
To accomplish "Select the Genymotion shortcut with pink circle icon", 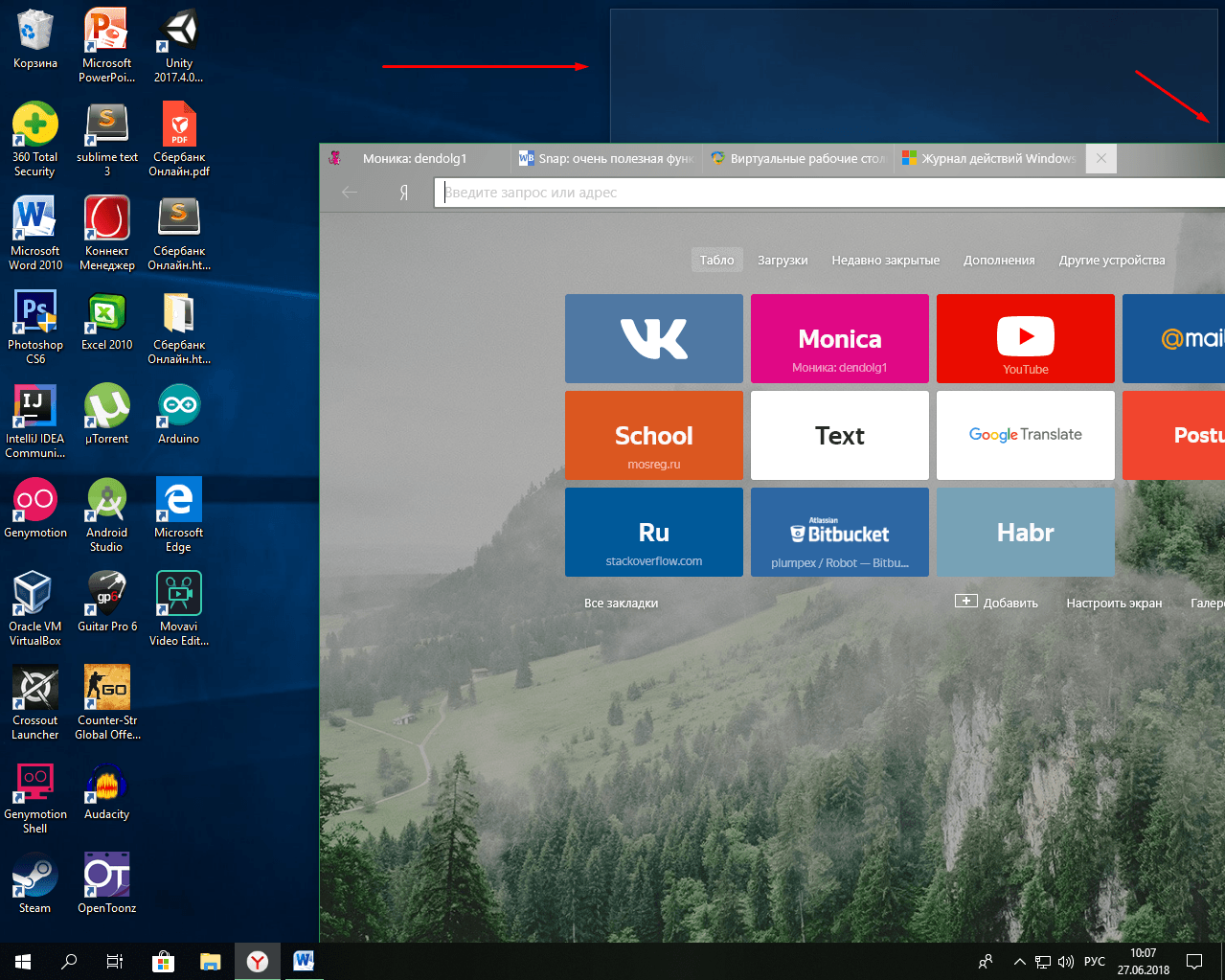I will click(x=35, y=509).
